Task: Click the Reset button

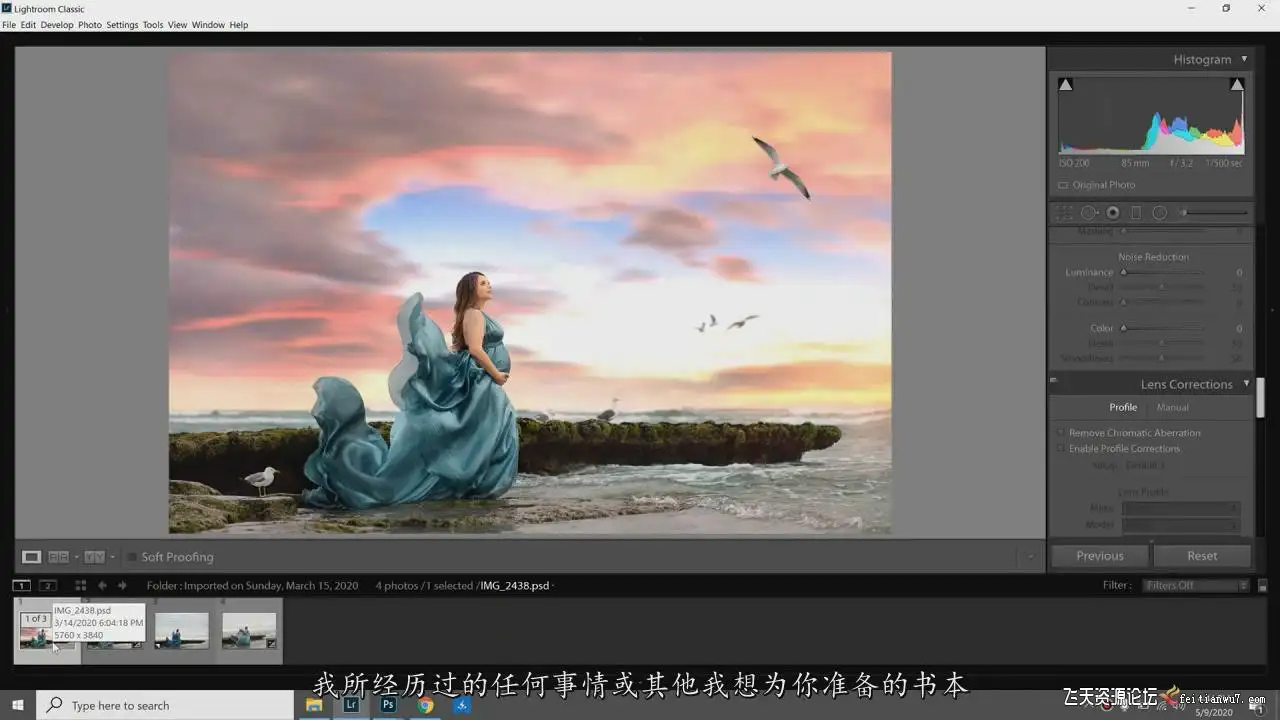Action: tap(1202, 556)
